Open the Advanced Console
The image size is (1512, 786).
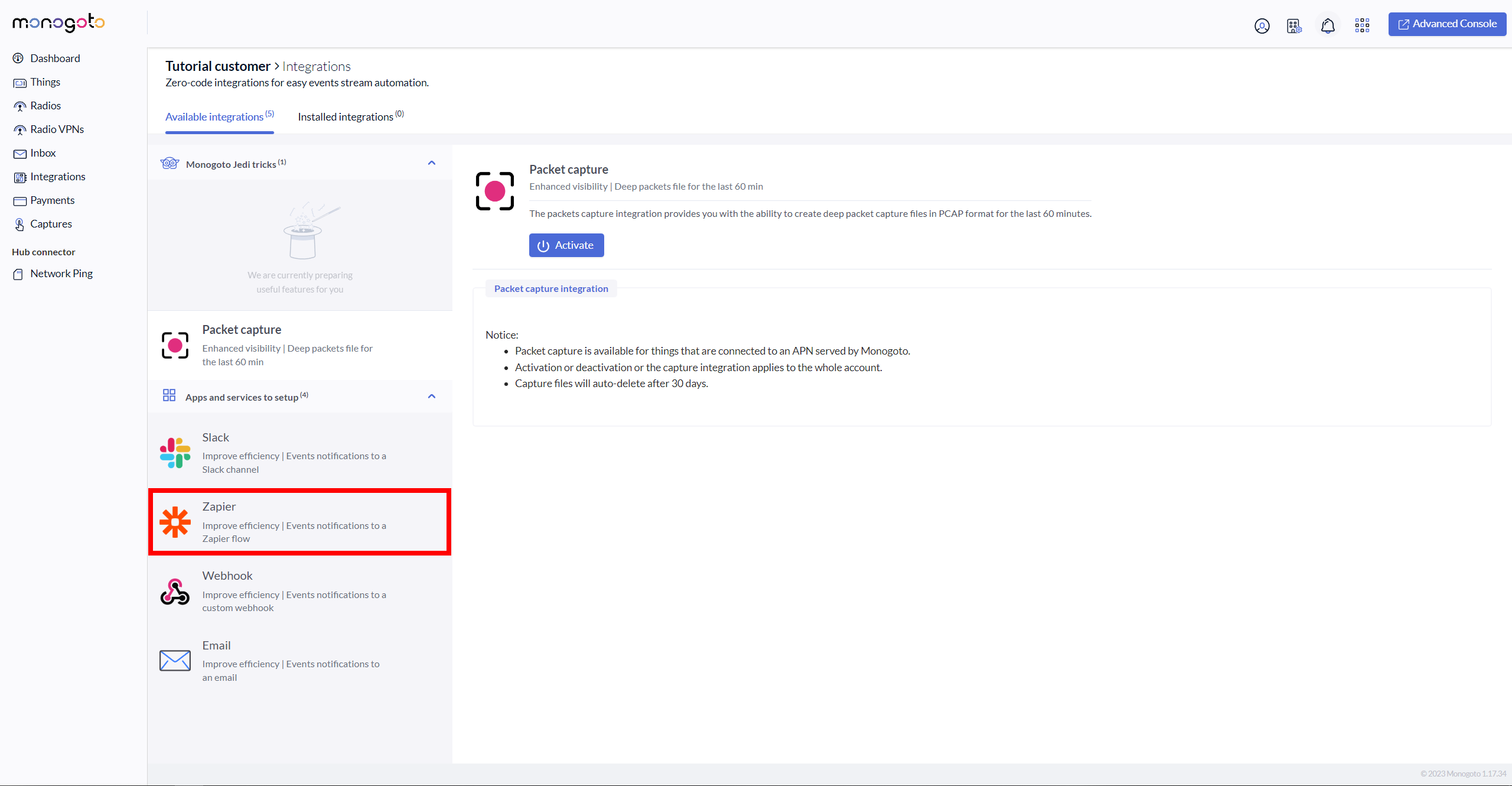pyautogui.click(x=1446, y=24)
